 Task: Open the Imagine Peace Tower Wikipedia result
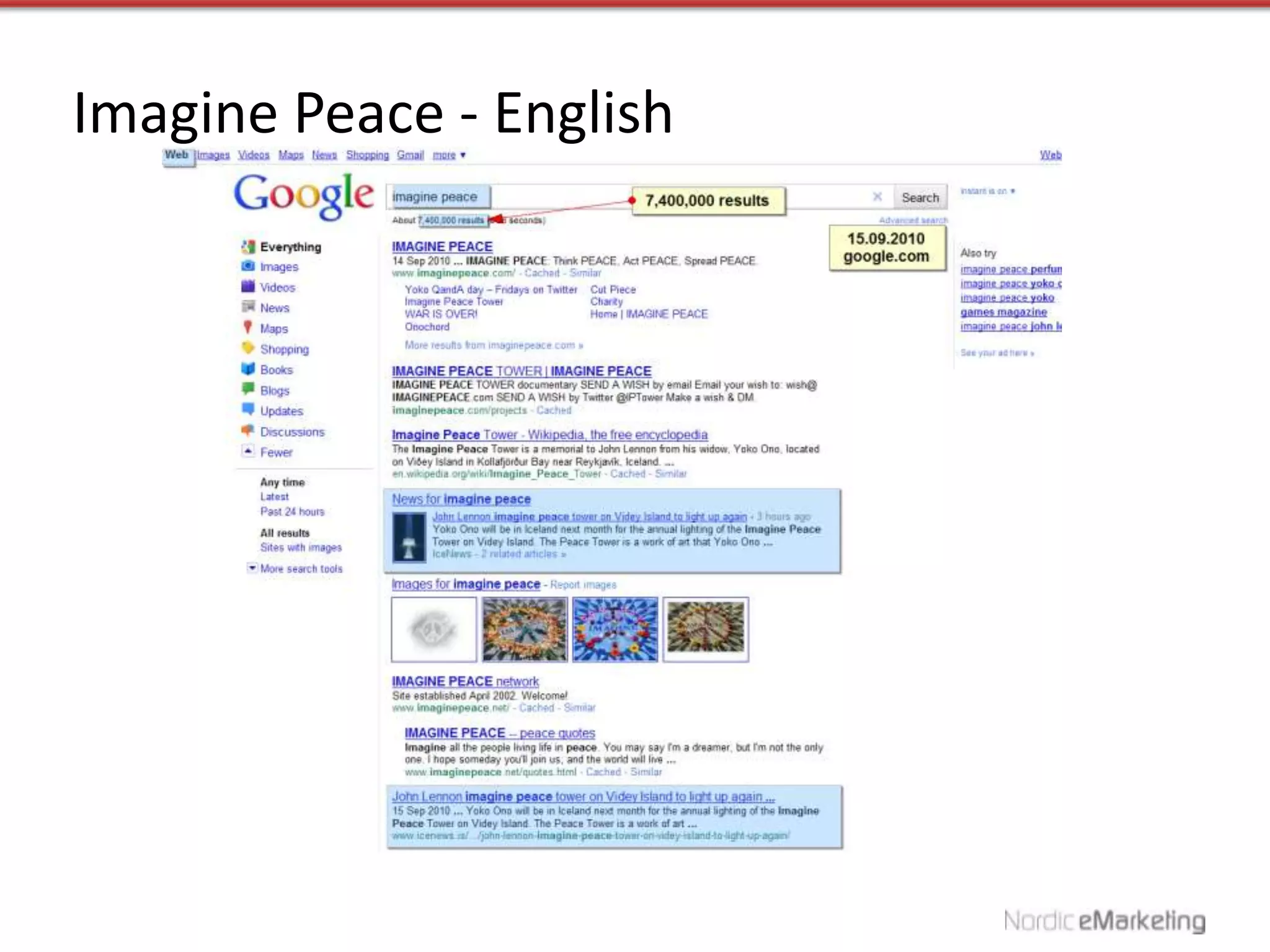pos(549,435)
